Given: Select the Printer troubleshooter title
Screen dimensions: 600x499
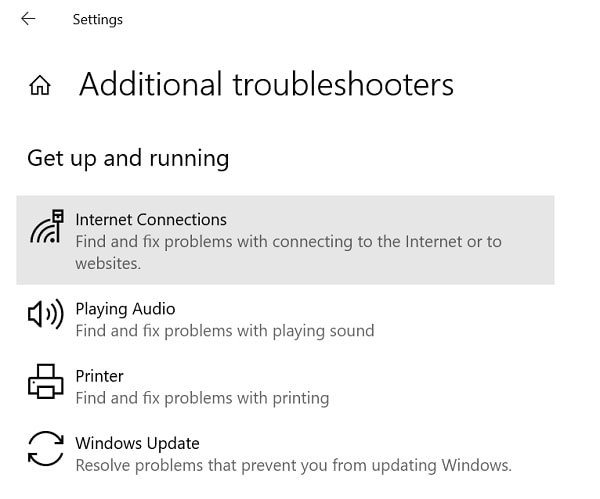Looking at the screenshot, I should [x=99, y=376].
